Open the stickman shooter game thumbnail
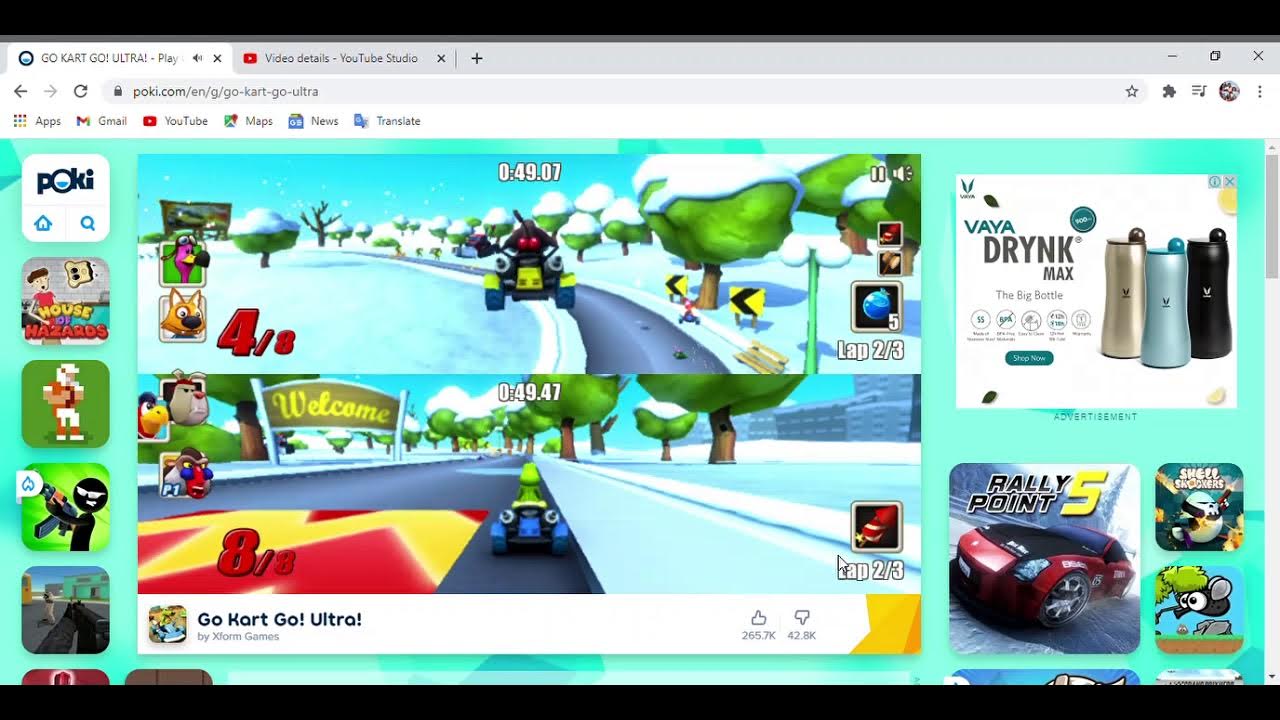This screenshot has width=1280, height=720. [66, 507]
